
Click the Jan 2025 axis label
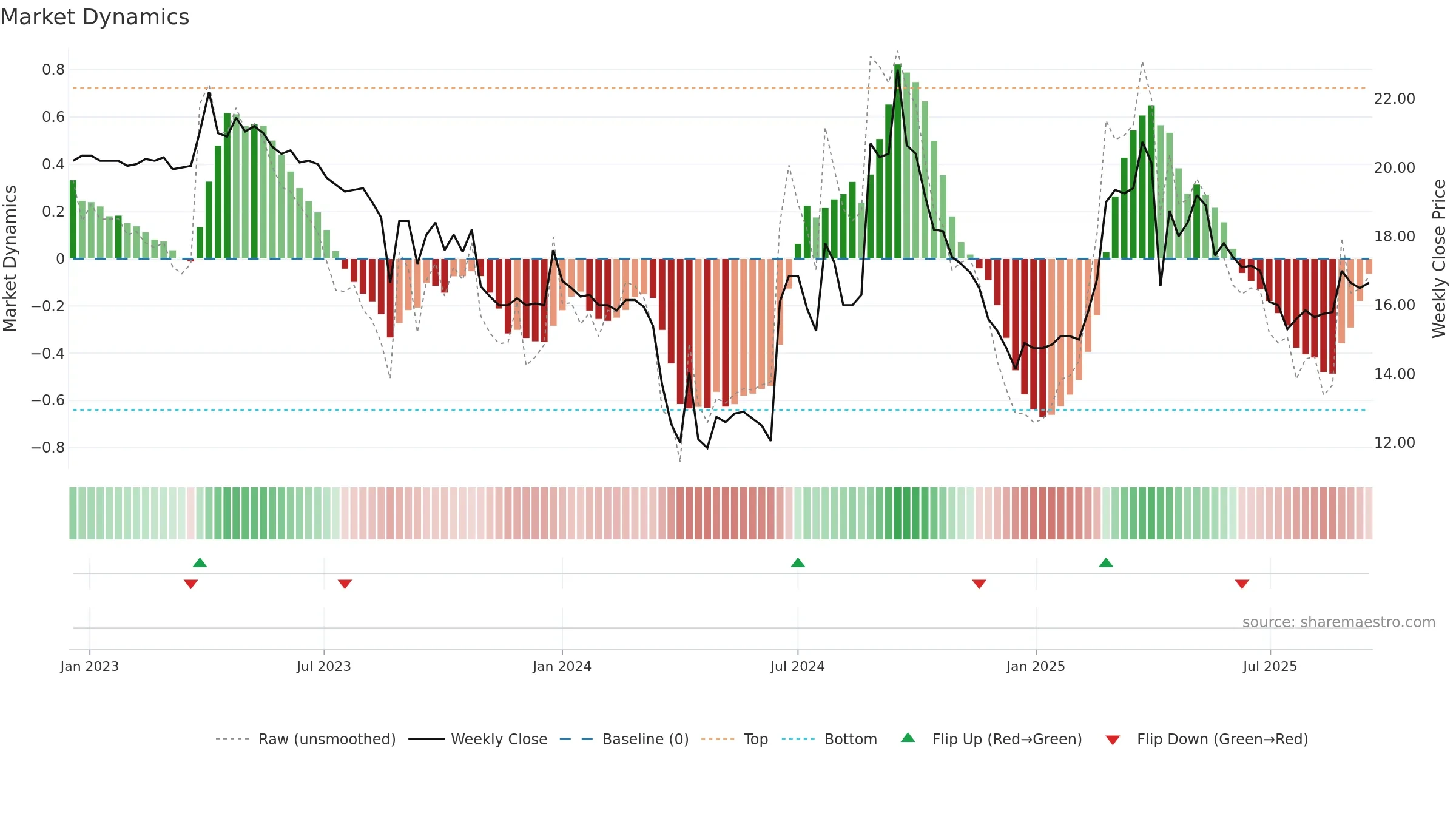1036,666
